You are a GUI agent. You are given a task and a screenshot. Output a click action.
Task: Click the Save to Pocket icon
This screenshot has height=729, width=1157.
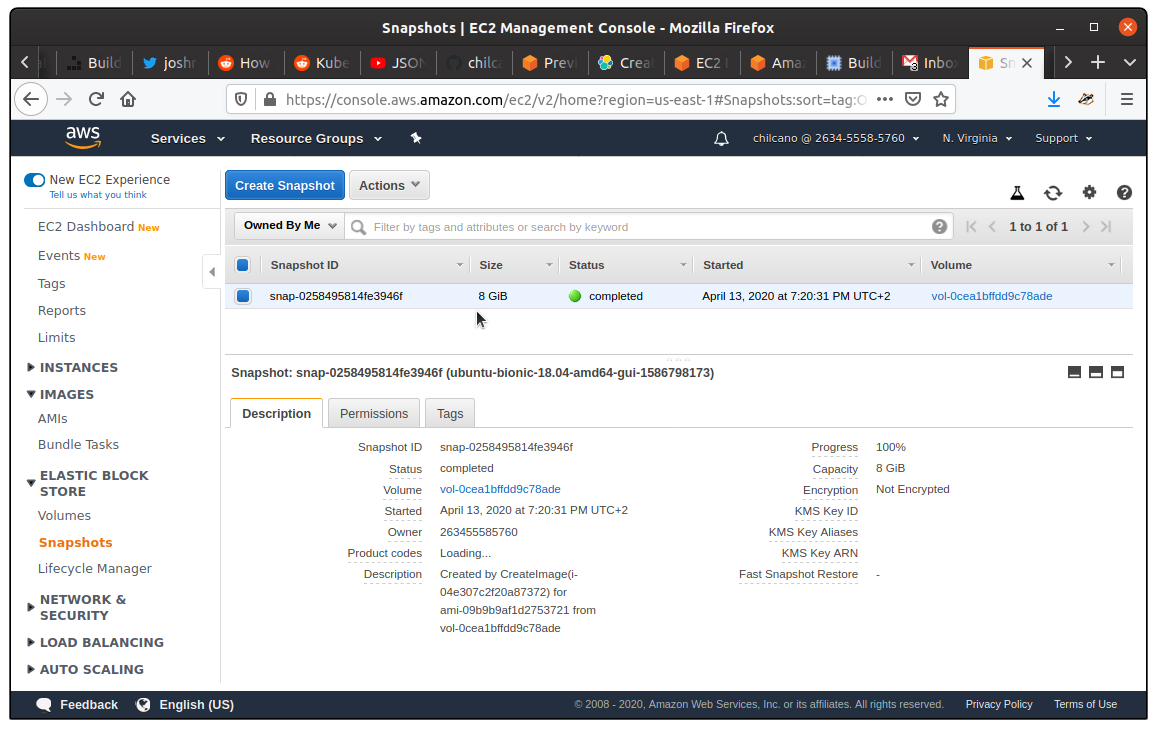913,100
